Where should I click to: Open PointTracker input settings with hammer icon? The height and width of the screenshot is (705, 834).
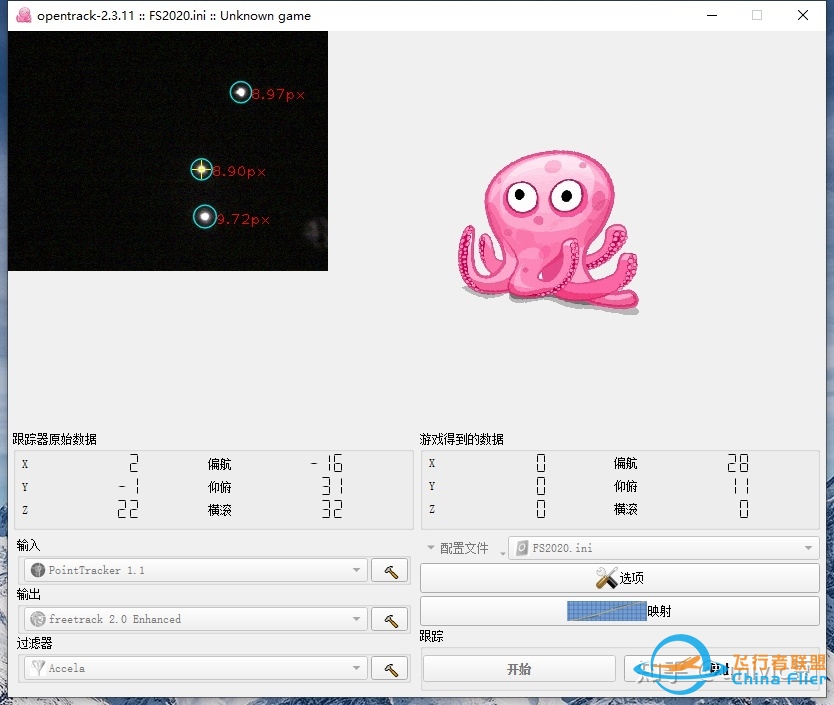point(390,570)
